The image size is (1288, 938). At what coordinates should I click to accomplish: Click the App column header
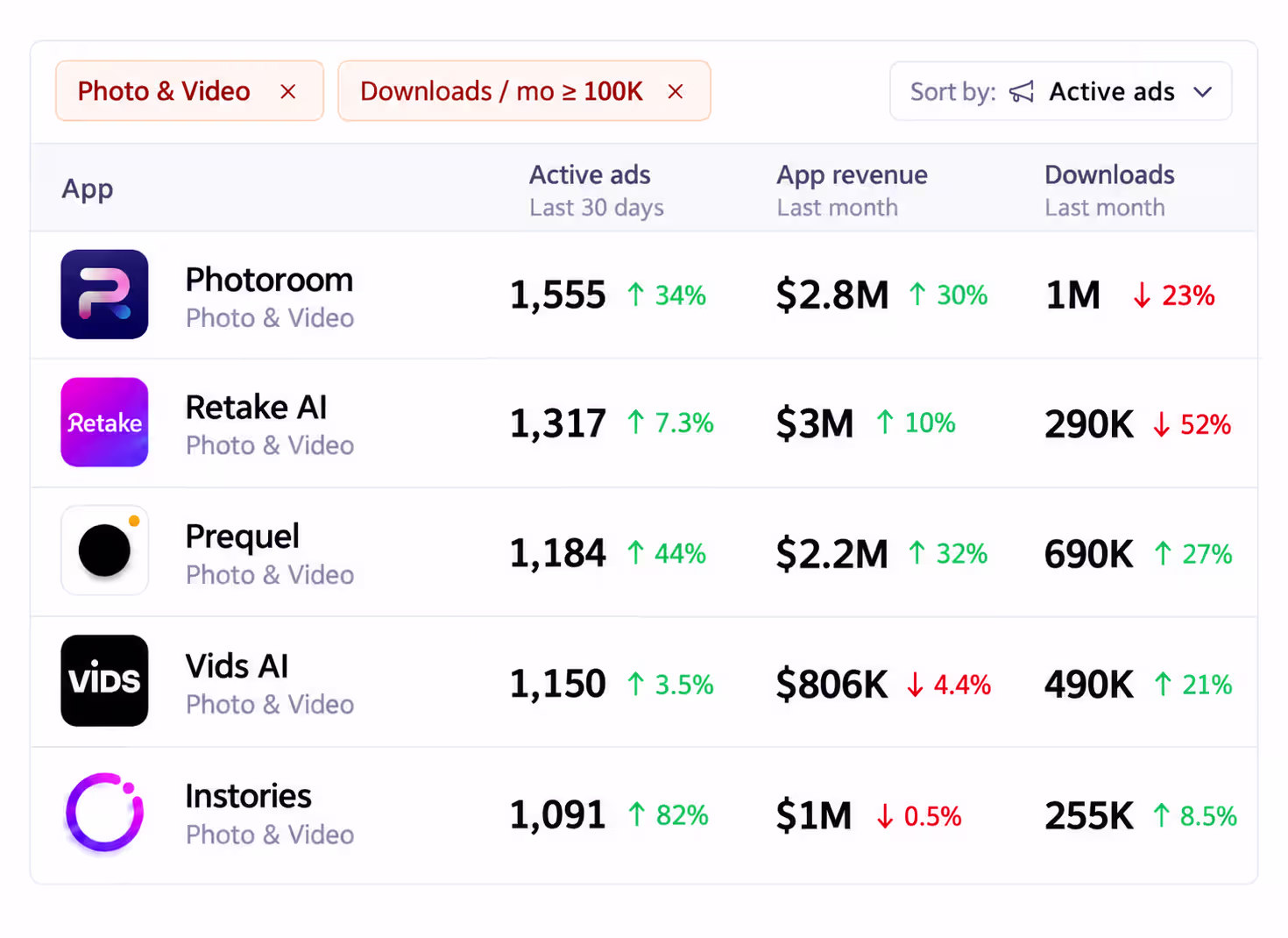(87, 189)
